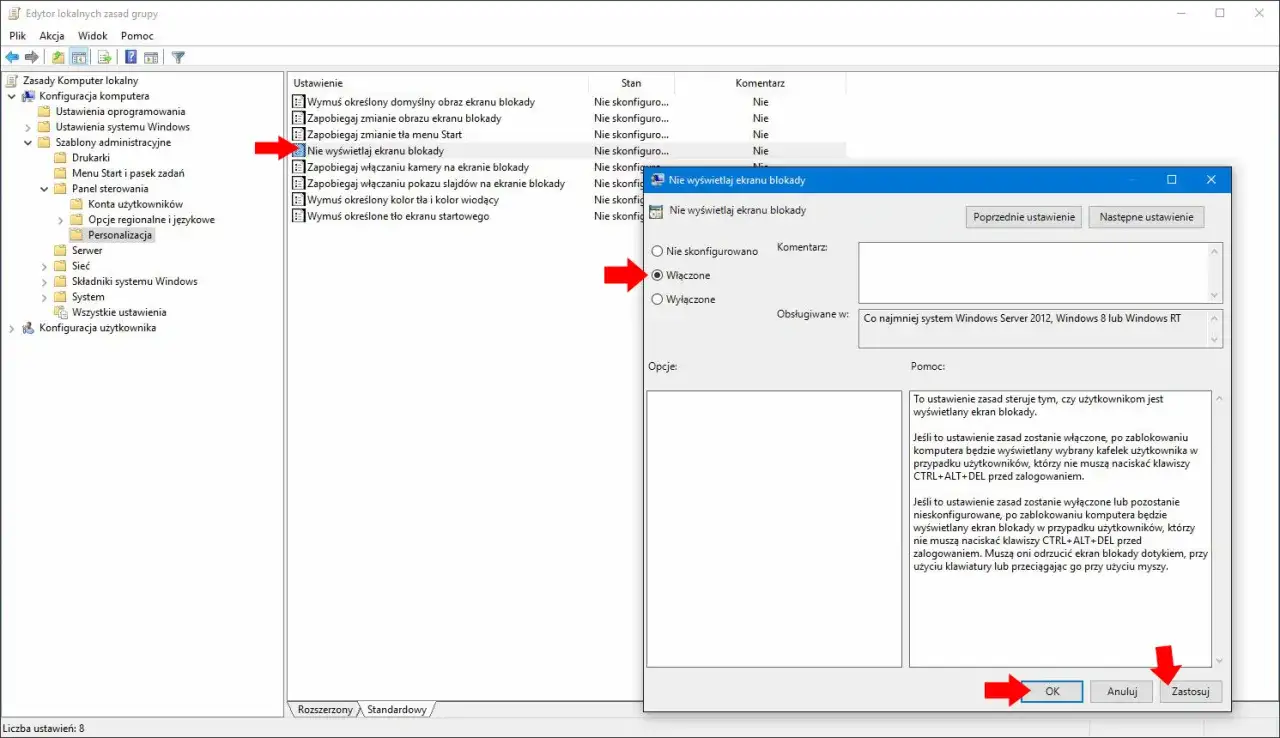This screenshot has width=1280, height=738.
Task: Toggle the console tree pane toolbar icon
Action: (x=78, y=57)
